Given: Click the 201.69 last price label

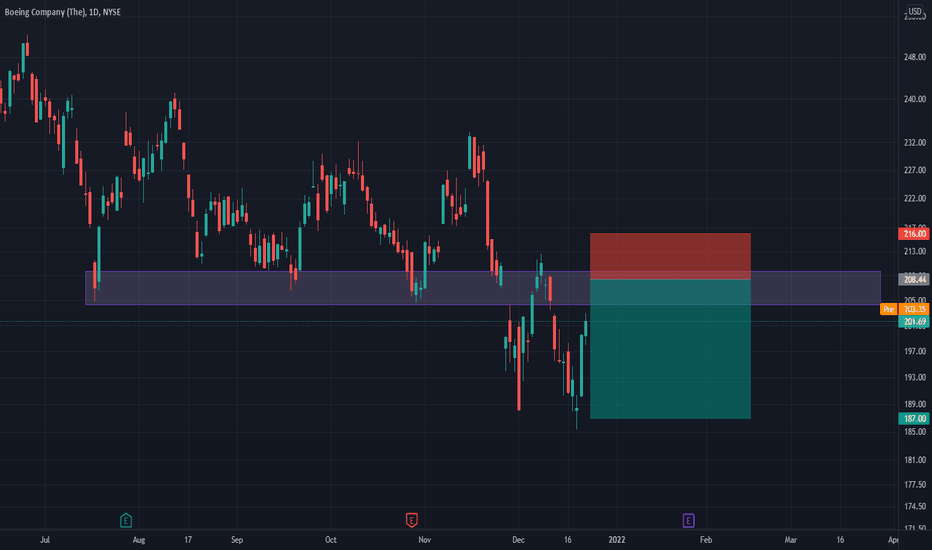Looking at the screenshot, I should tap(915, 322).
